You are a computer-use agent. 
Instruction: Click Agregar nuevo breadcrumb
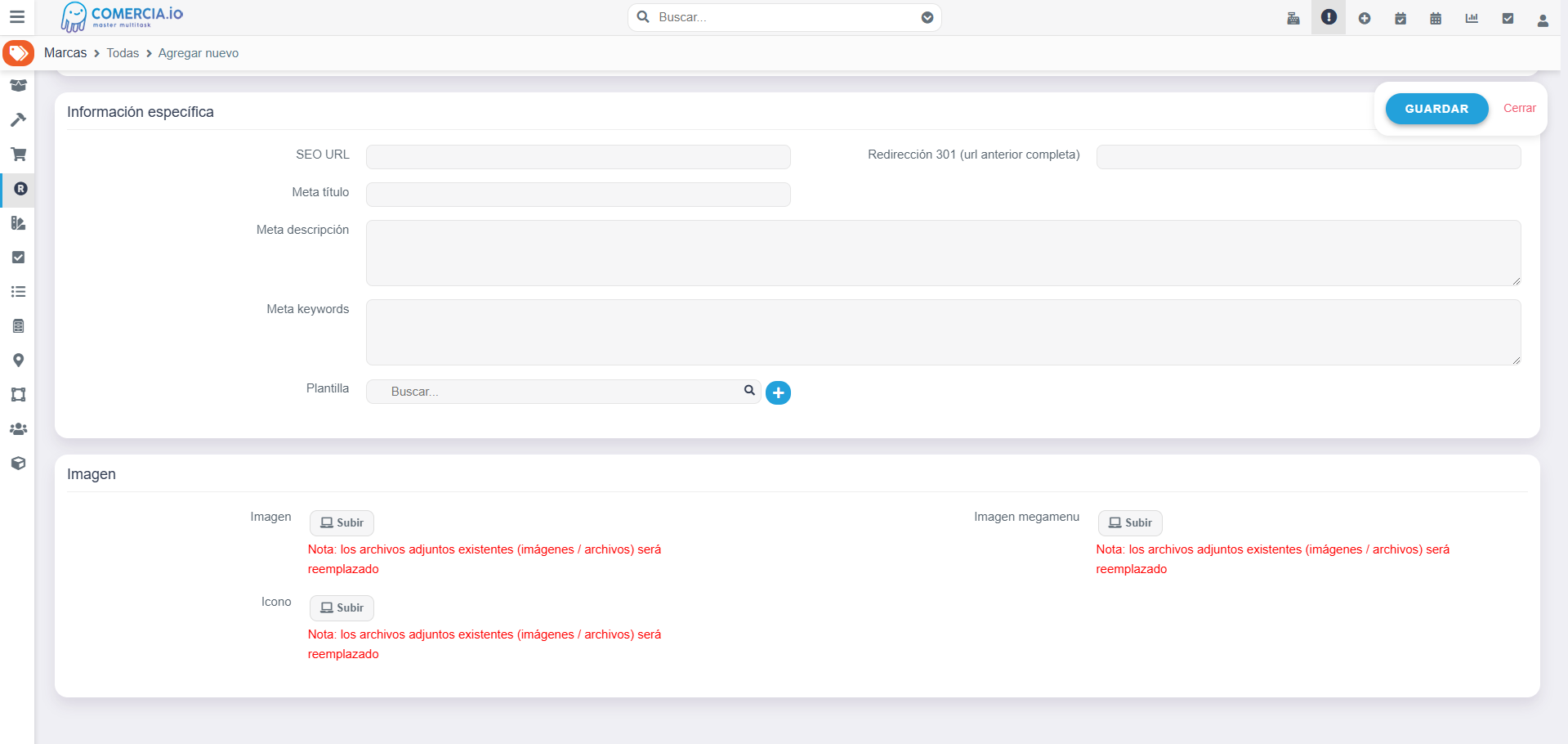199,53
